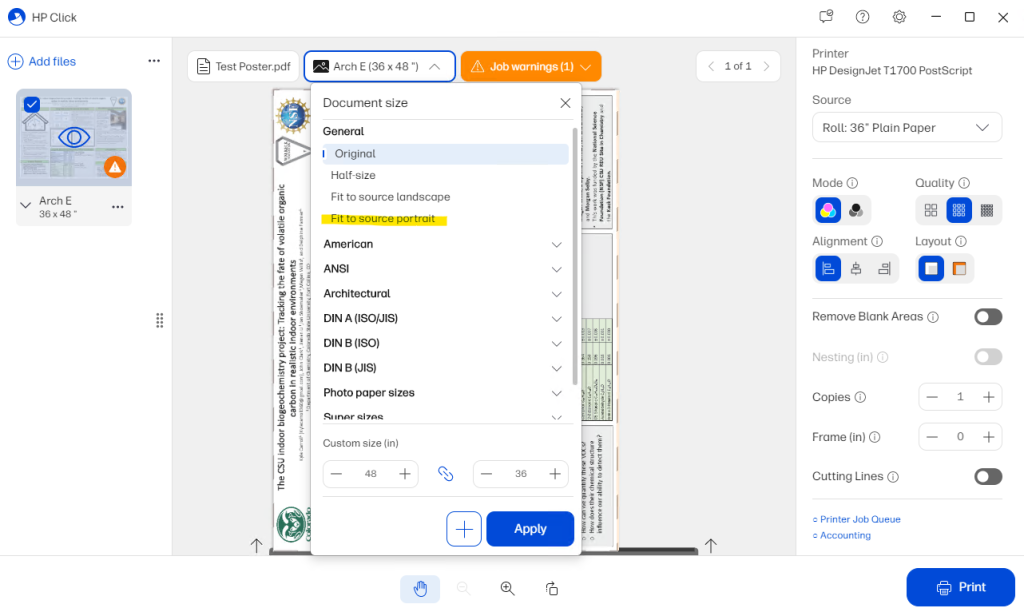Viewport: 1024px width, 616px height.
Task: Increase the Copies count
Action: [989, 397]
